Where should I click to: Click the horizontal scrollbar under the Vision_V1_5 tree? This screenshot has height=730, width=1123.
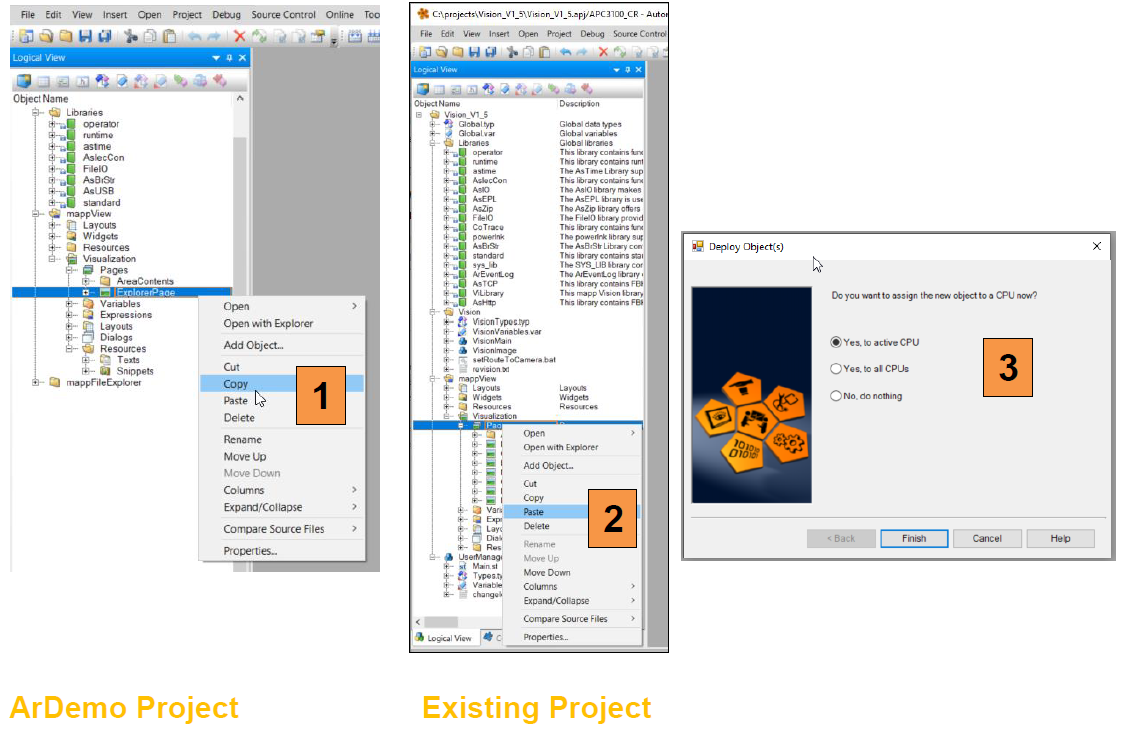tap(520, 622)
